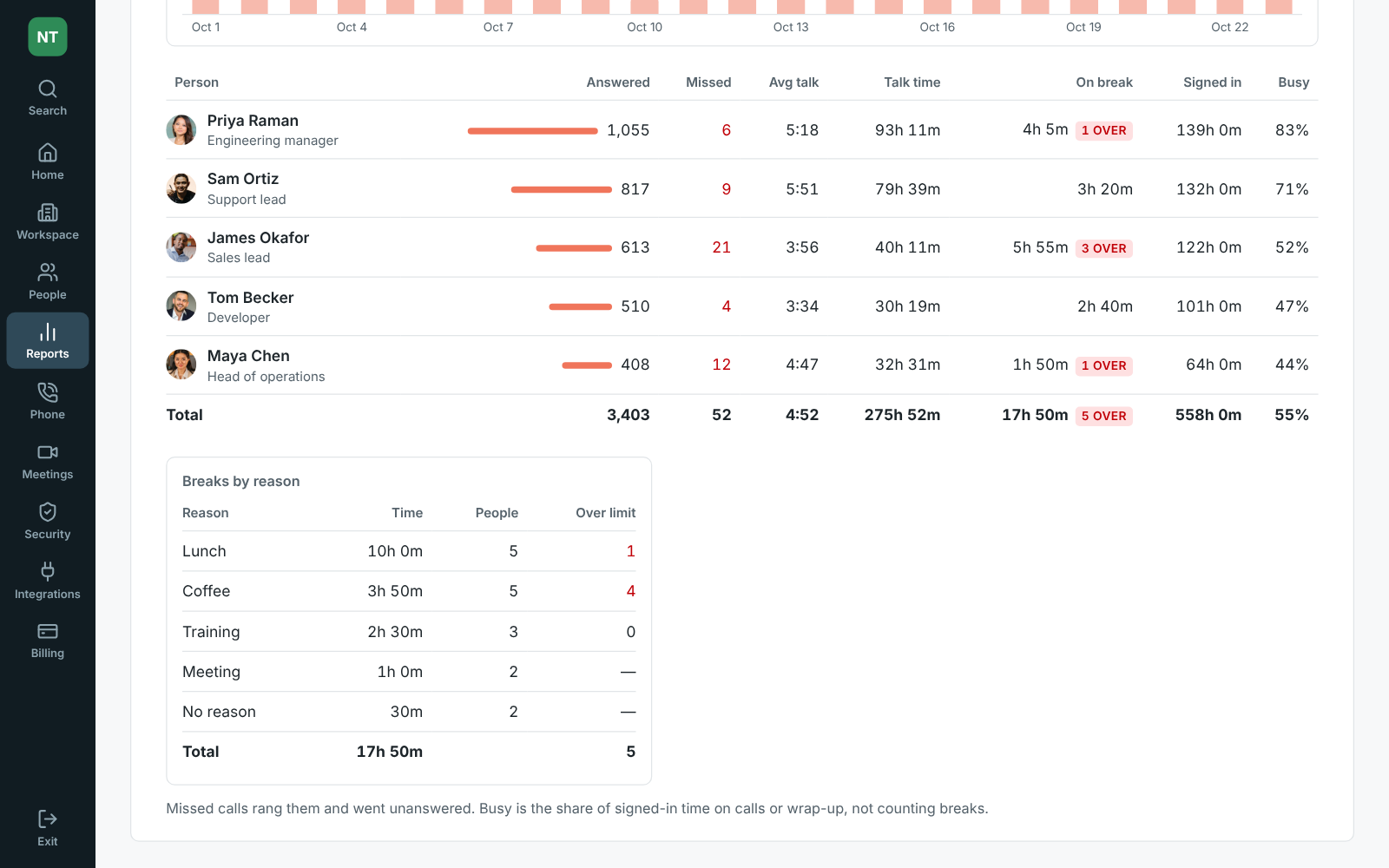Open Priya Raman's name
The image size is (1389, 868).
[x=253, y=121]
